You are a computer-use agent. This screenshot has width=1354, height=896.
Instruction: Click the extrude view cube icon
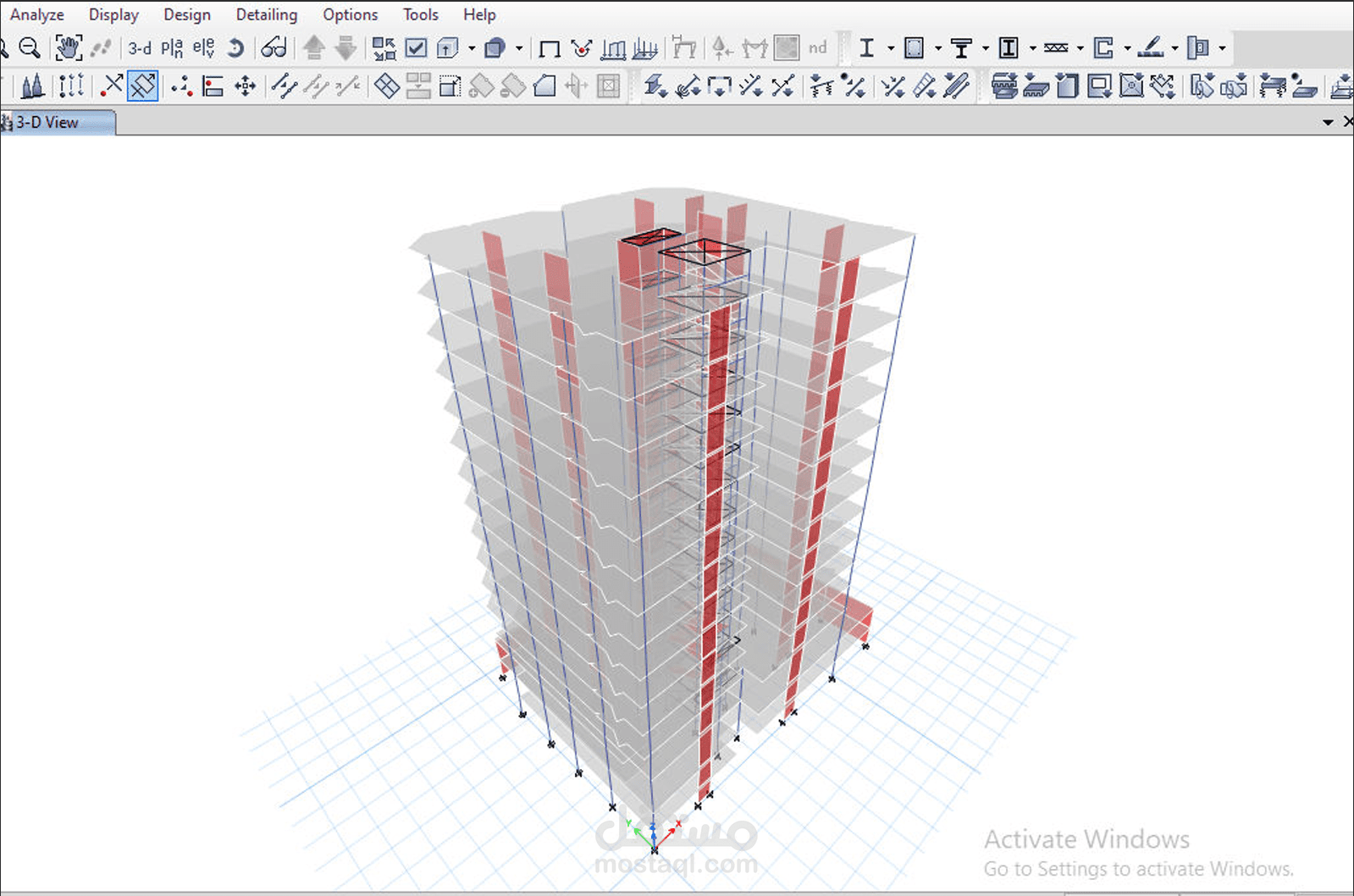pyautogui.click(x=447, y=48)
